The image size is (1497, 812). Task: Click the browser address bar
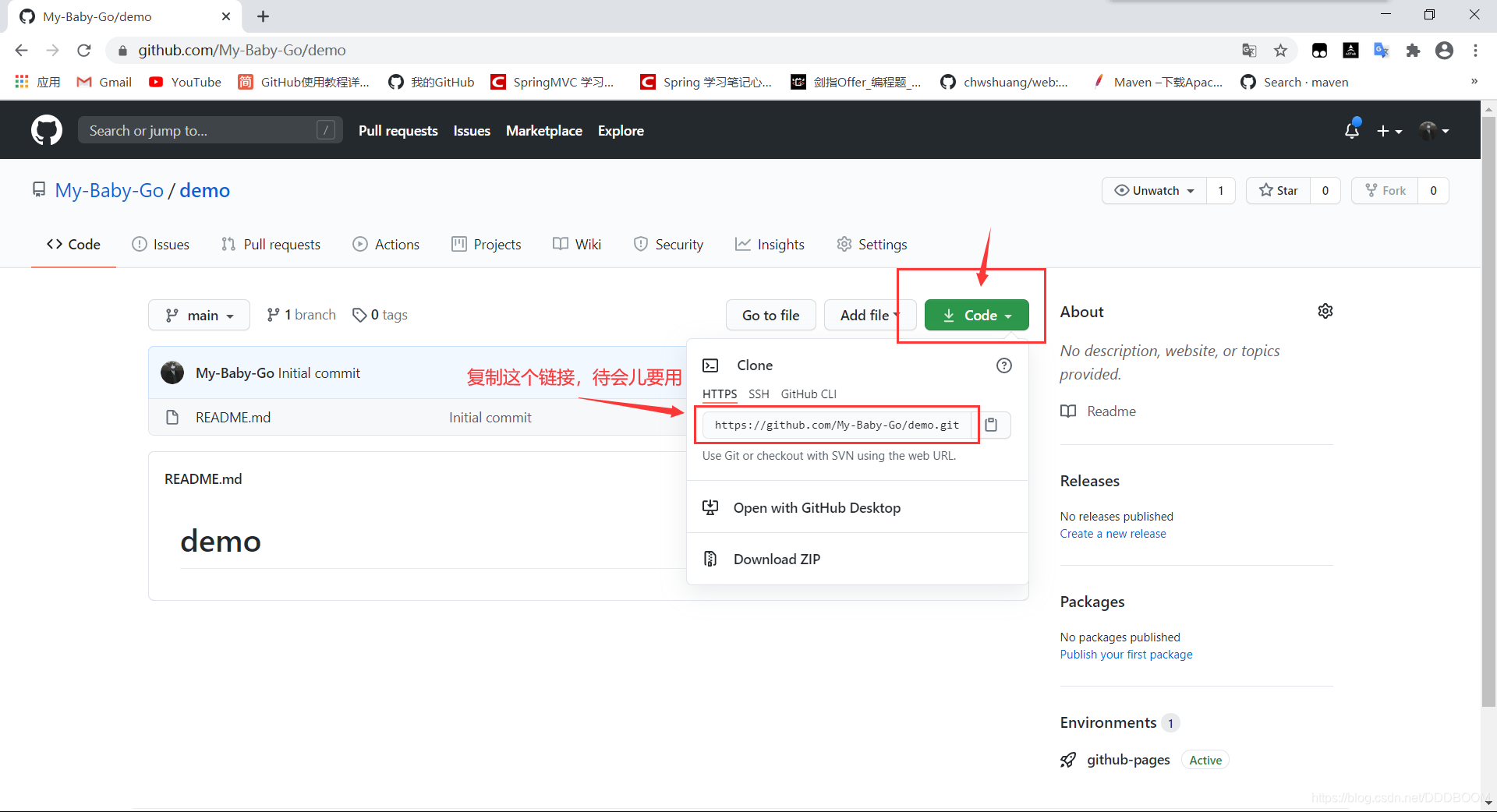click(x=678, y=50)
